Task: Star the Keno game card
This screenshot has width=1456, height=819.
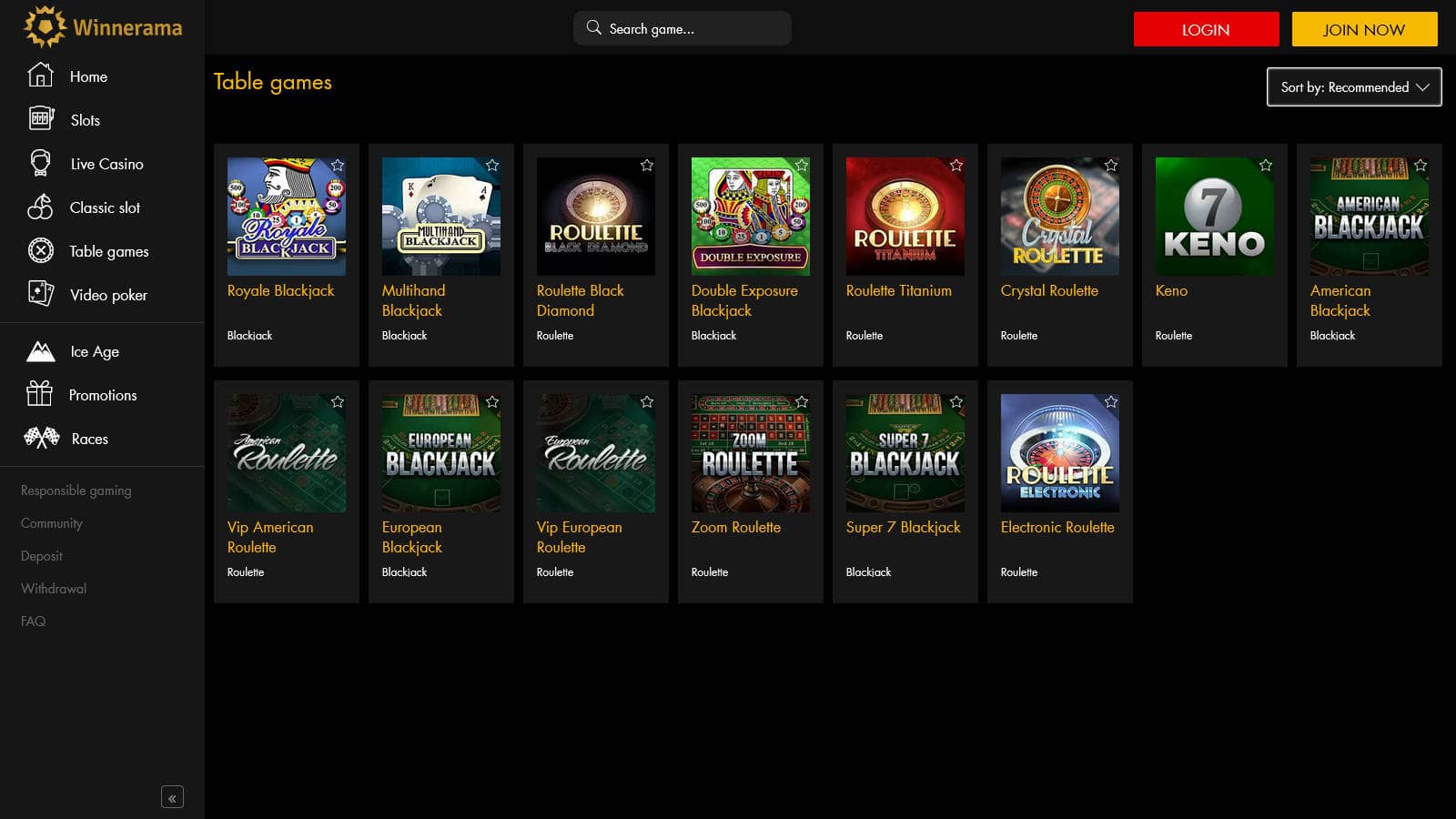Action: (x=1266, y=166)
